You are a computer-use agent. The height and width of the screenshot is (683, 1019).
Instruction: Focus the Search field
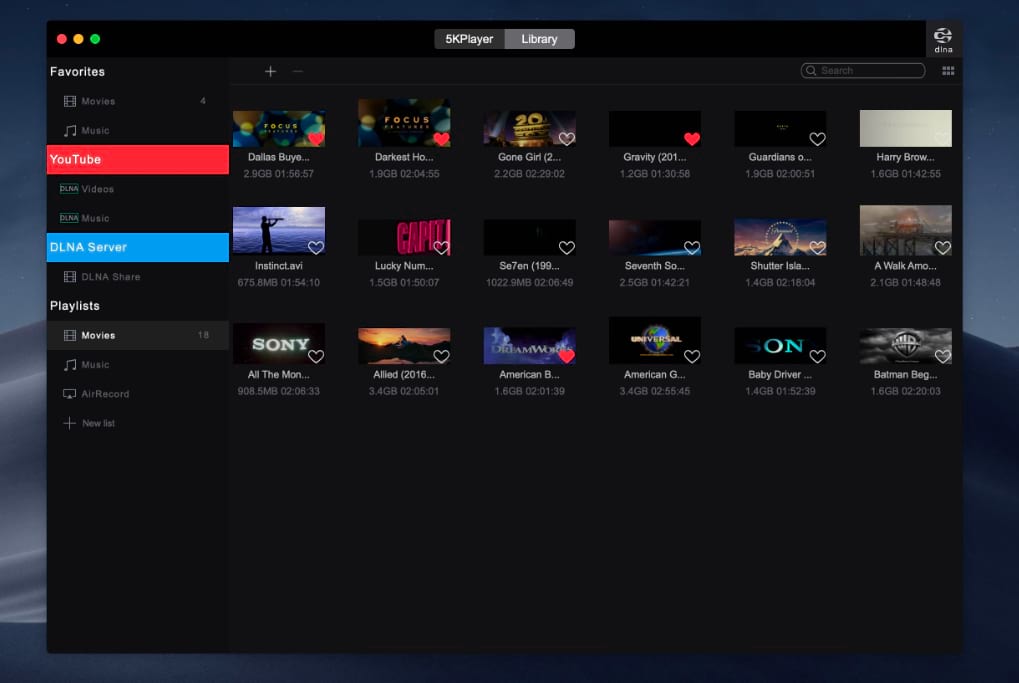click(863, 71)
